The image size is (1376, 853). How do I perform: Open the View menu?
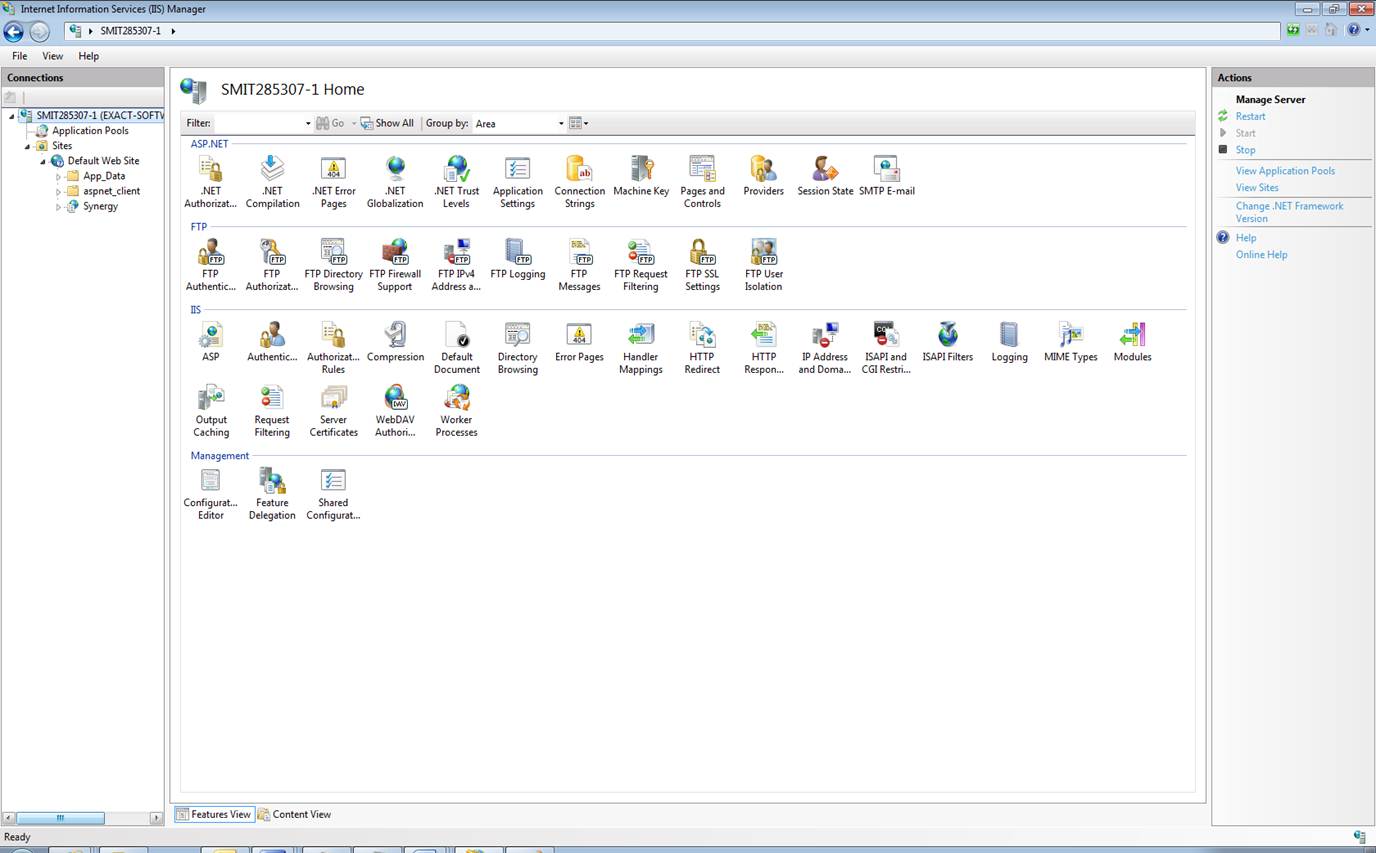point(52,56)
